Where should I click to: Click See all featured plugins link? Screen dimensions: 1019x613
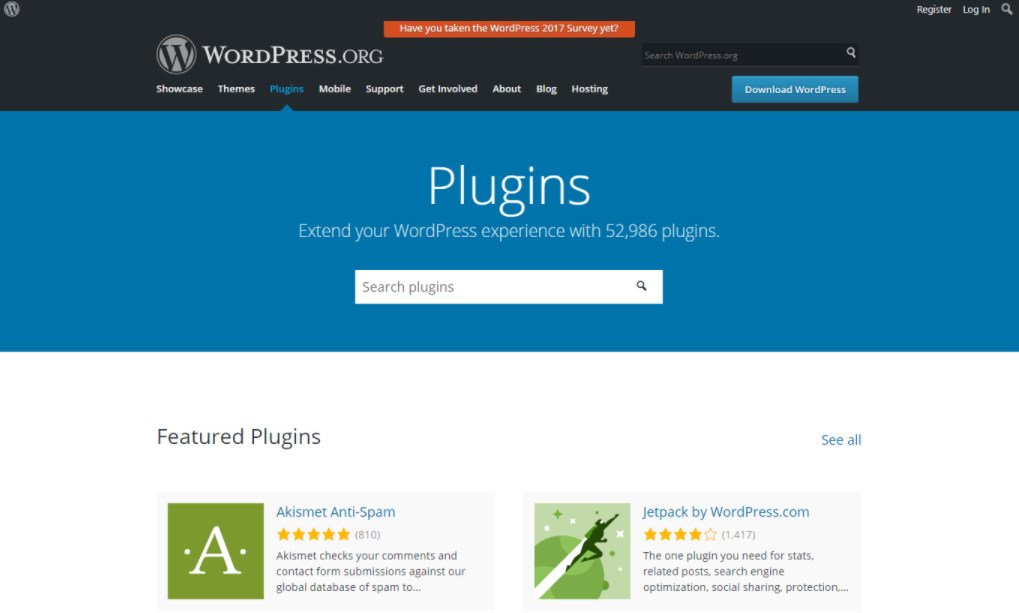coord(841,440)
